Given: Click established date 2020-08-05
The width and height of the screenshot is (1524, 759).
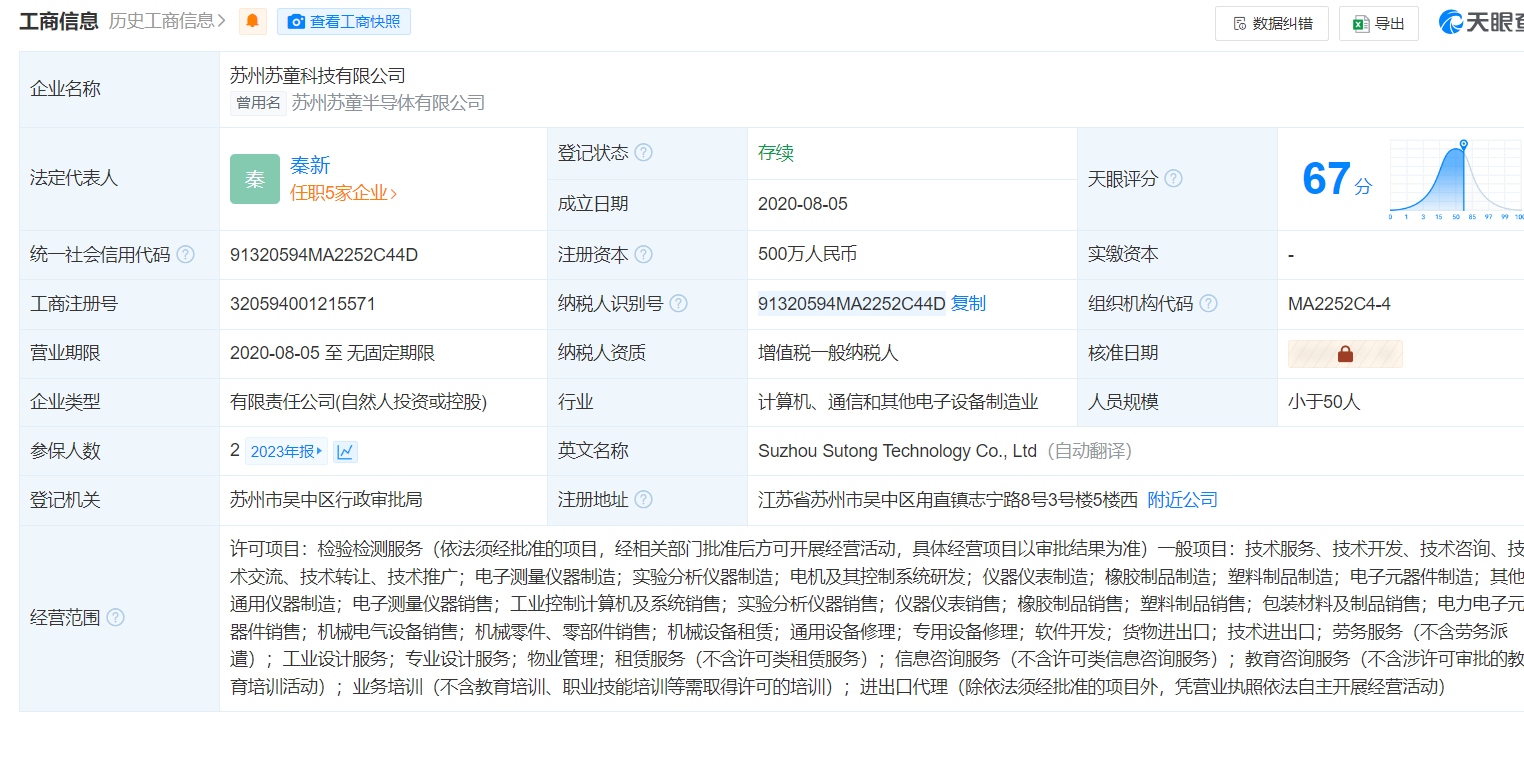Looking at the screenshot, I should (x=803, y=204).
